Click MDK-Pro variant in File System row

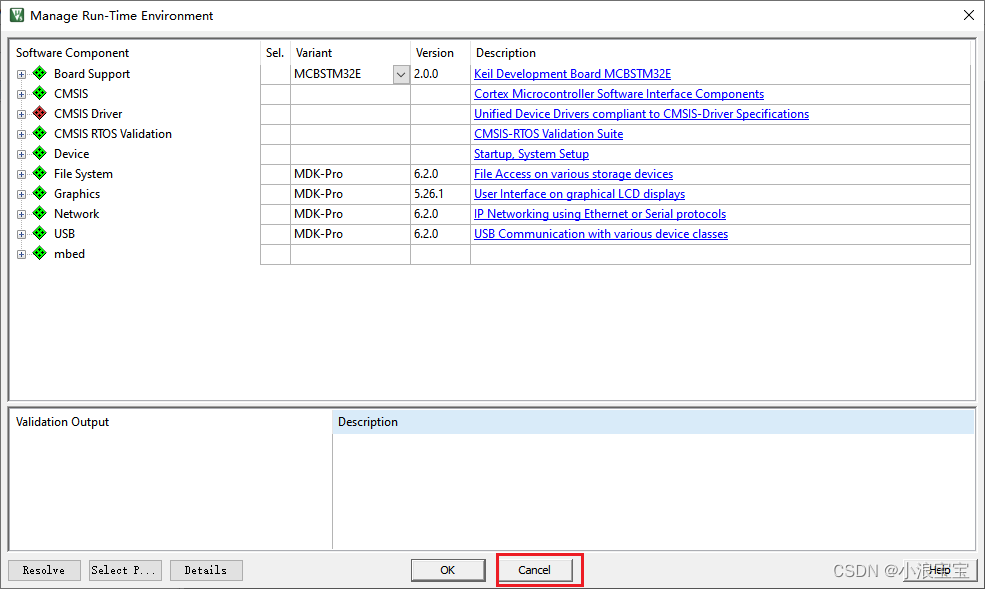click(318, 174)
